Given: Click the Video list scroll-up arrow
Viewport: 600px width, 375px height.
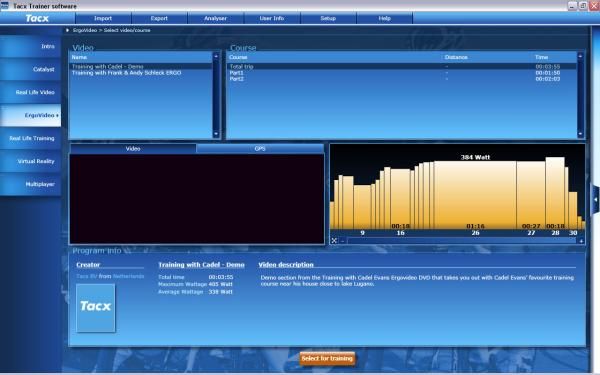Looking at the screenshot, I should (216, 56).
